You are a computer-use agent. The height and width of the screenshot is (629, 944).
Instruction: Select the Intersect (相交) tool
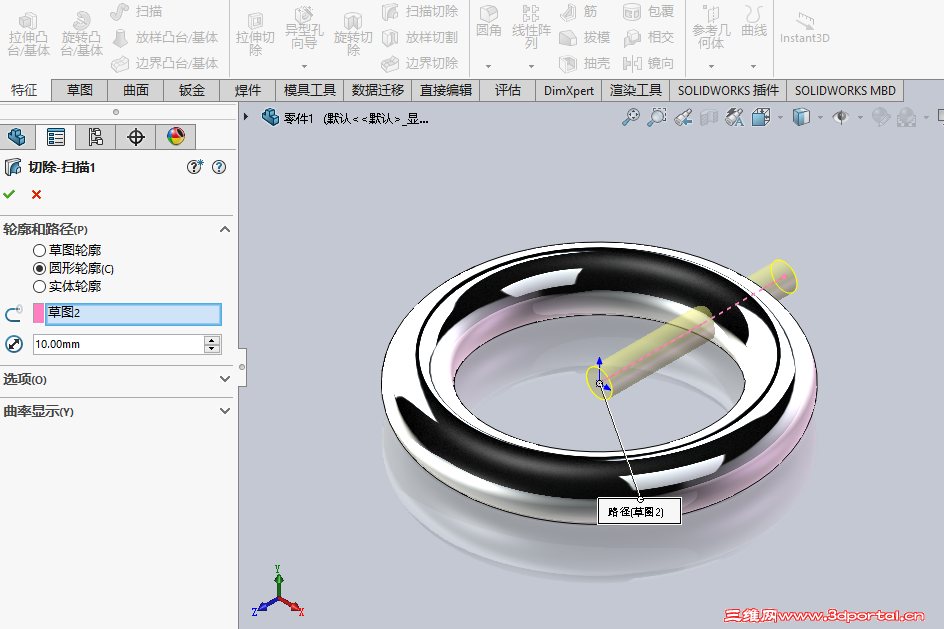(648, 37)
